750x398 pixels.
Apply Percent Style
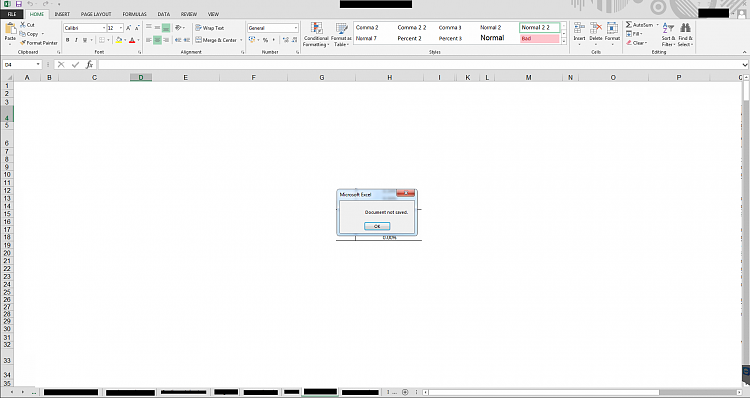(265, 40)
